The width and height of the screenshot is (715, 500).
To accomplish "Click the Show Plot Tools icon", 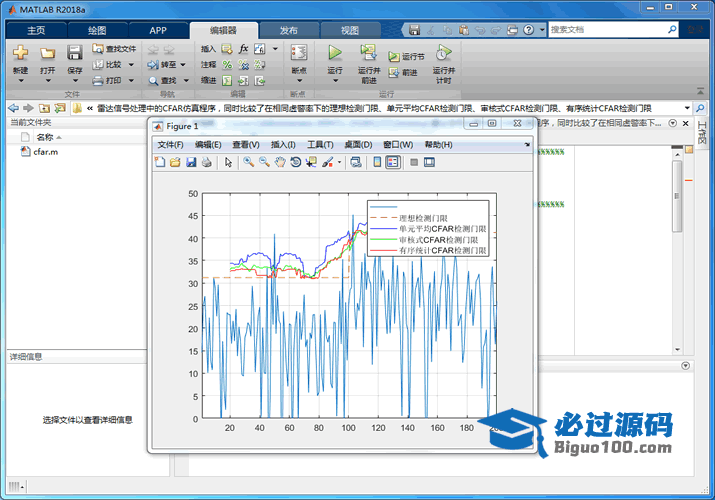I will 429,162.
